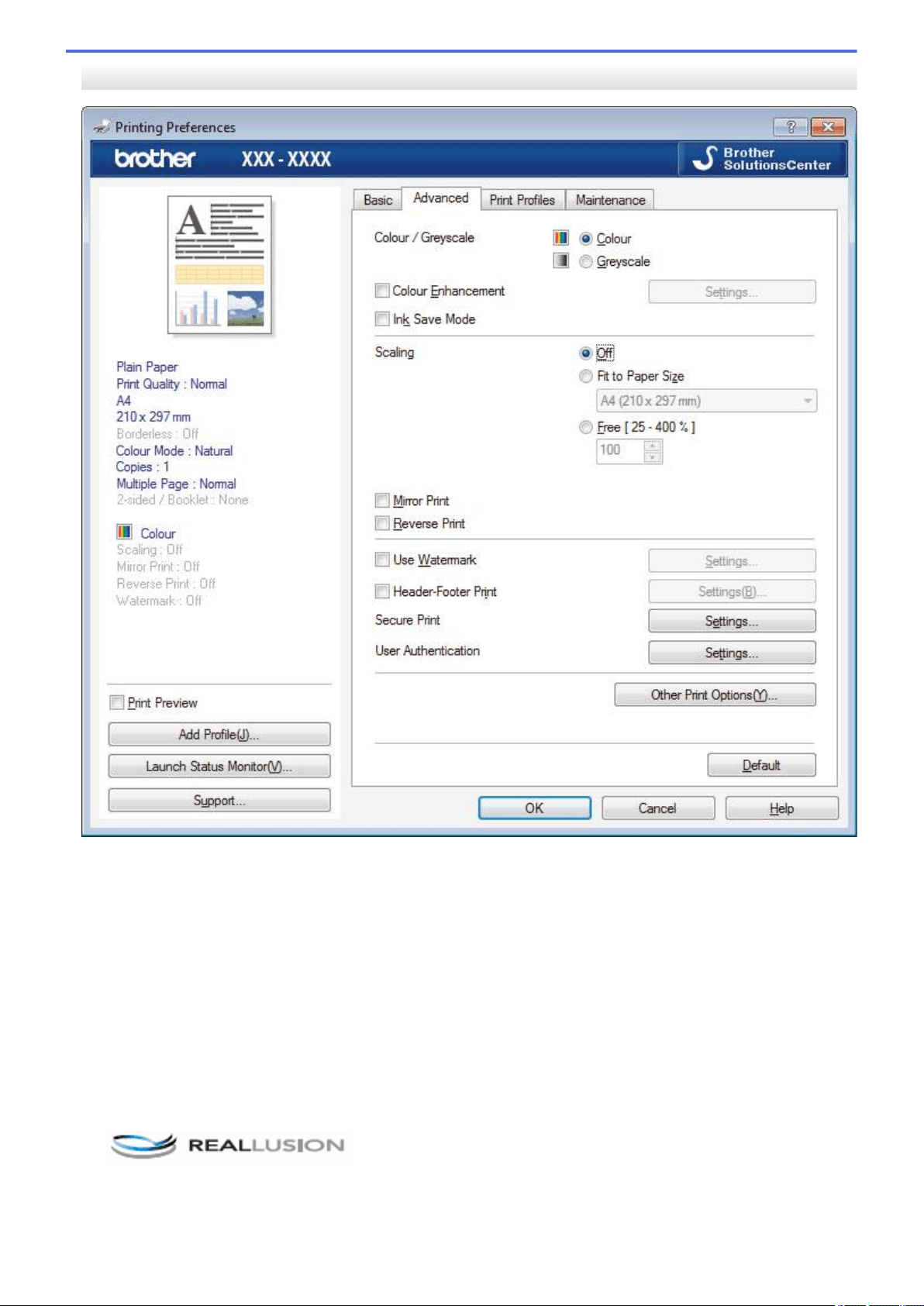Select the Greyscale radio button
Image resolution: width=924 pixels, height=1306 pixels.
586,261
